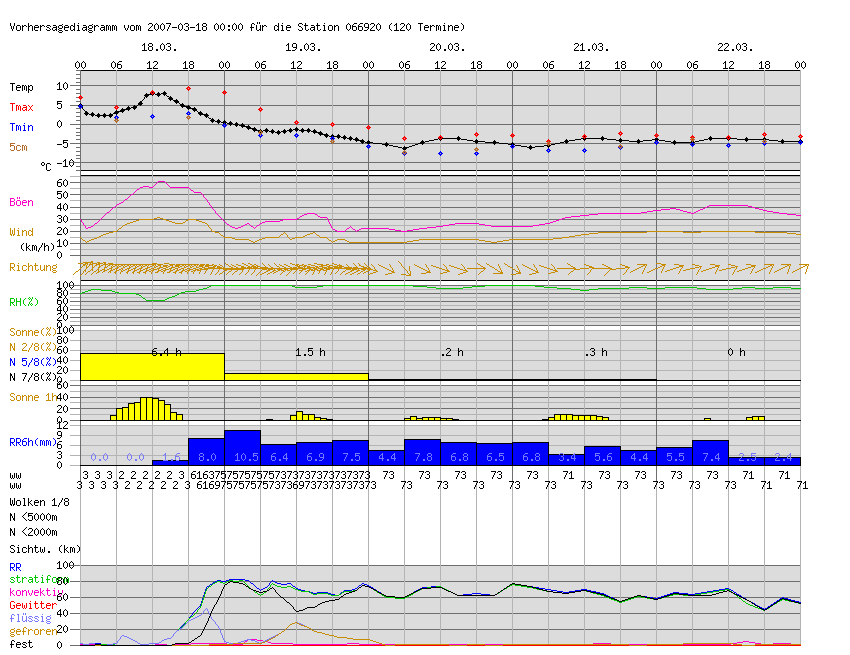Click the brown "5cm" legend label

[x=18, y=147]
